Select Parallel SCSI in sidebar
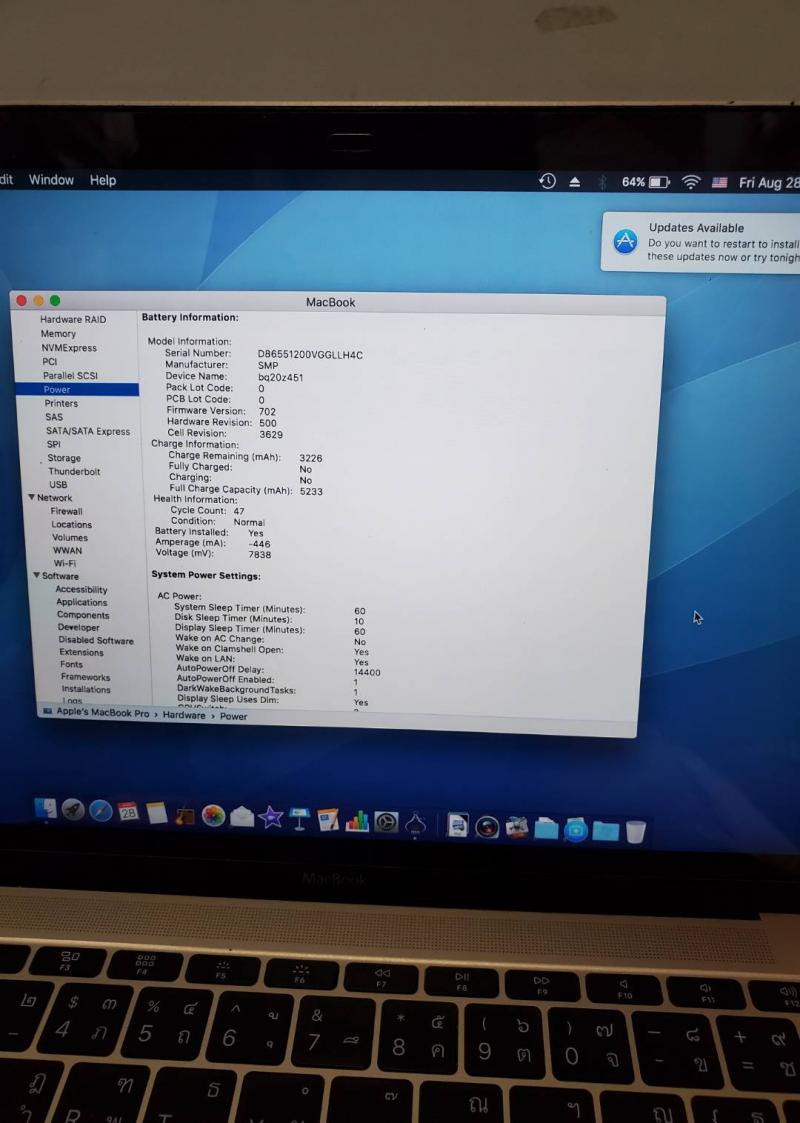The image size is (800, 1123). coord(70,375)
